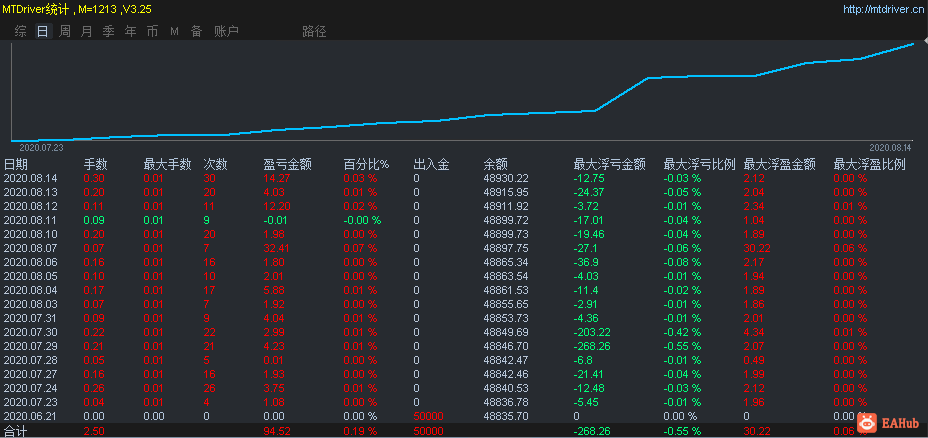Image resolution: width=928 pixels, height=438 pixels.
Task: Click the 最大浮亏金额 column header
Action: [x=610, y=165]
